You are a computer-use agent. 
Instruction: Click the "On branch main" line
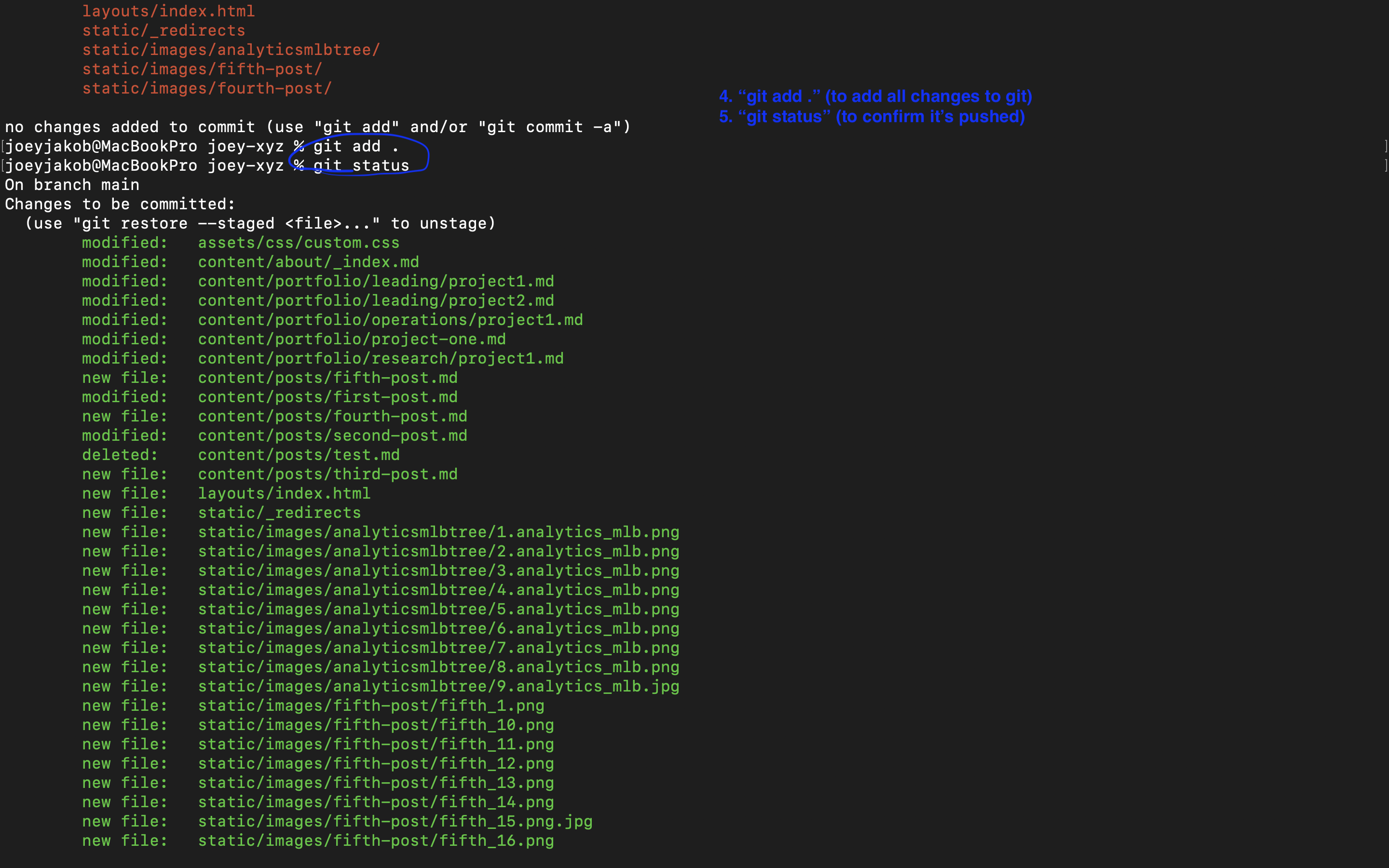(x=72, y=185)
